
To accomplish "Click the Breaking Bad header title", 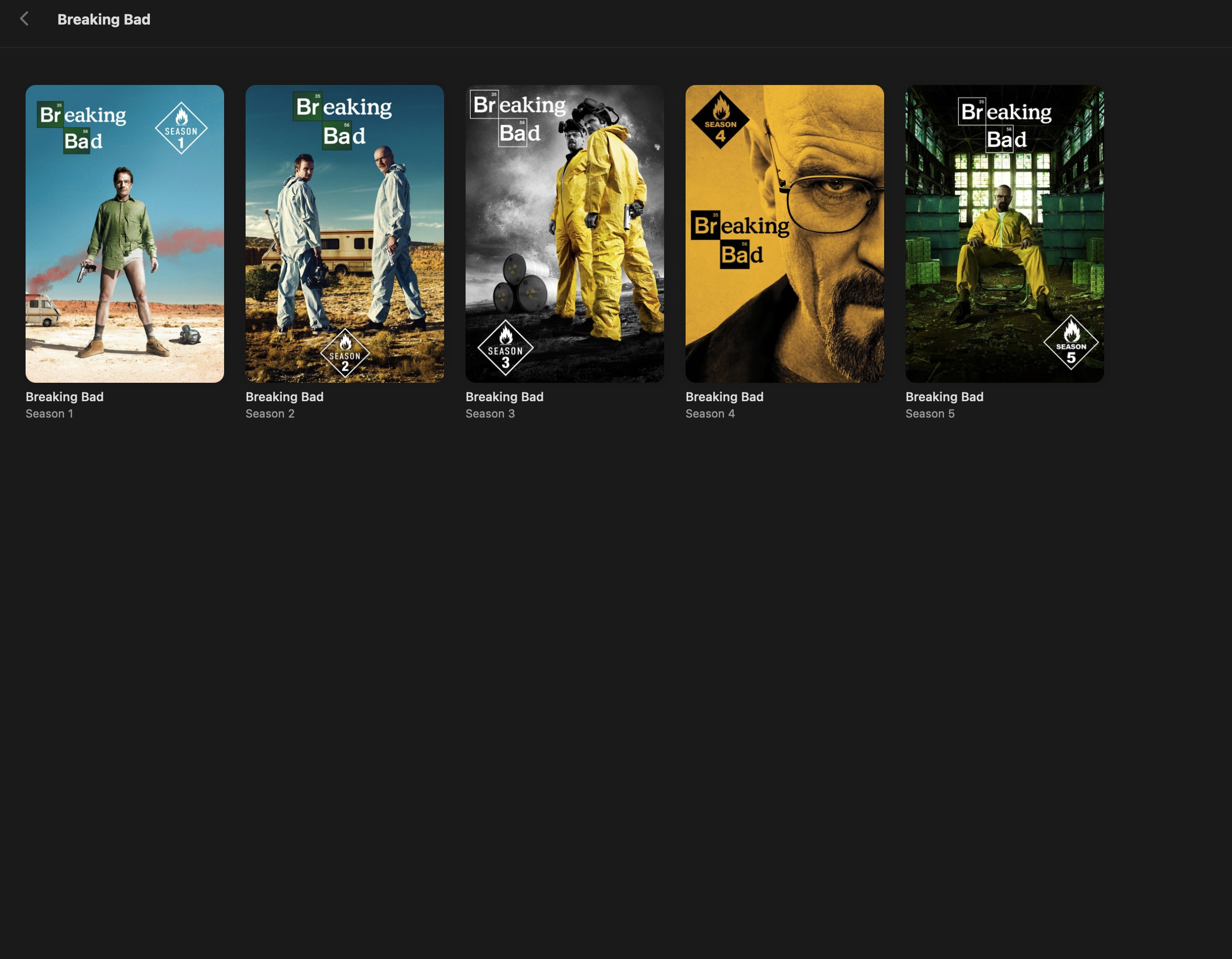I will (x=104, y=19).
